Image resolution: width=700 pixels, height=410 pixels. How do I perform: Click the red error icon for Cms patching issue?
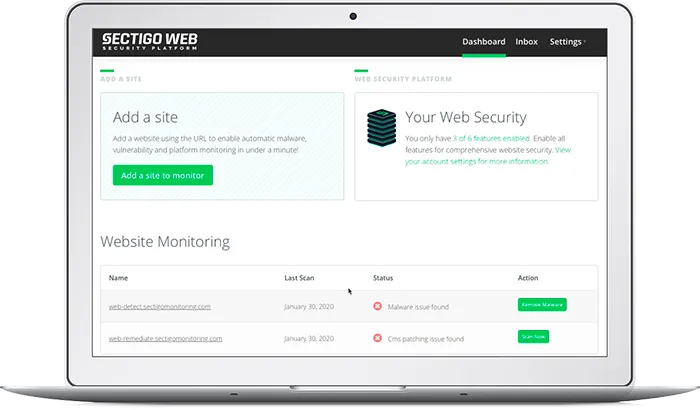378,338
